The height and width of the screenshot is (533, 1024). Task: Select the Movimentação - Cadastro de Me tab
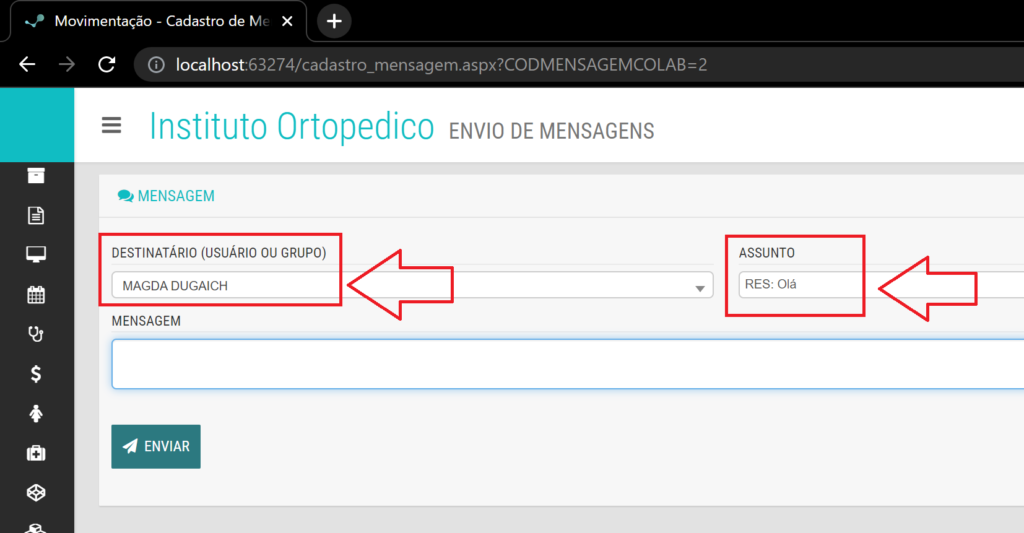(x=158, y=22)
